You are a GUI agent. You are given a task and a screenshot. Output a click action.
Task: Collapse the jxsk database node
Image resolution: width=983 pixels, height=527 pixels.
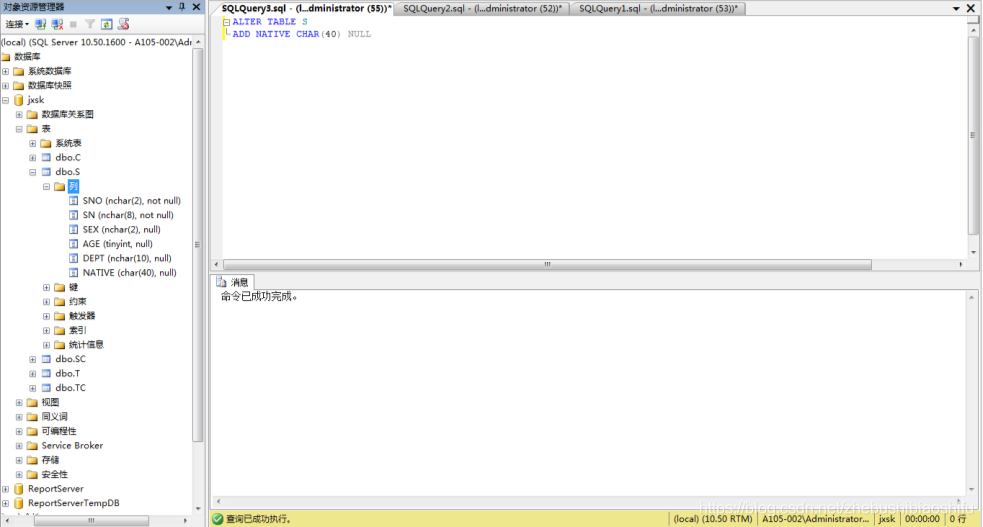[x=6, y=100]
